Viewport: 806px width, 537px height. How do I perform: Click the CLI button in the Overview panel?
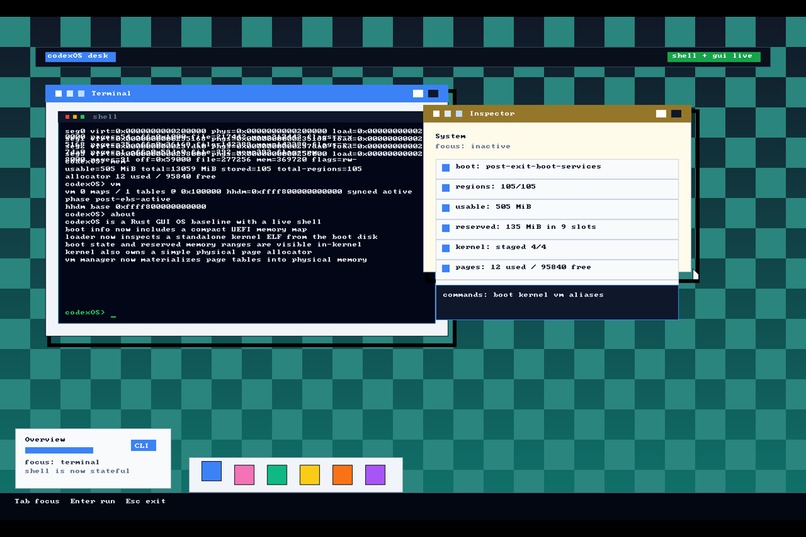[x=143, y=446]
